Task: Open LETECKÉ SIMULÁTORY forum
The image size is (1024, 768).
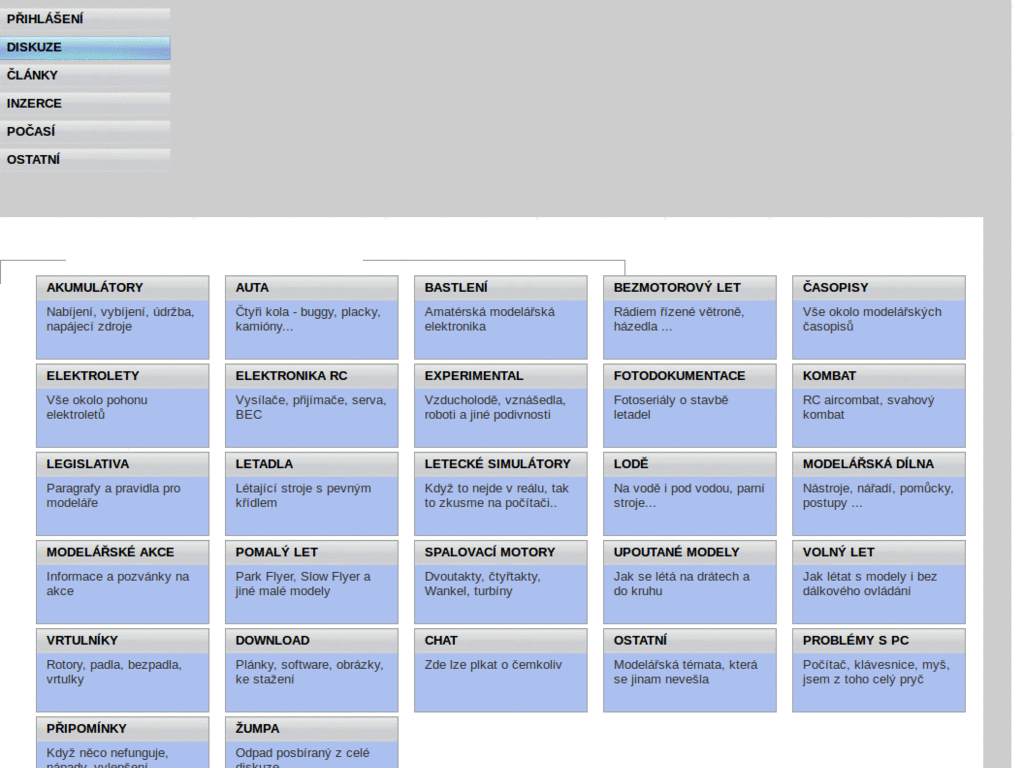Action: click(x=498, y=464)
